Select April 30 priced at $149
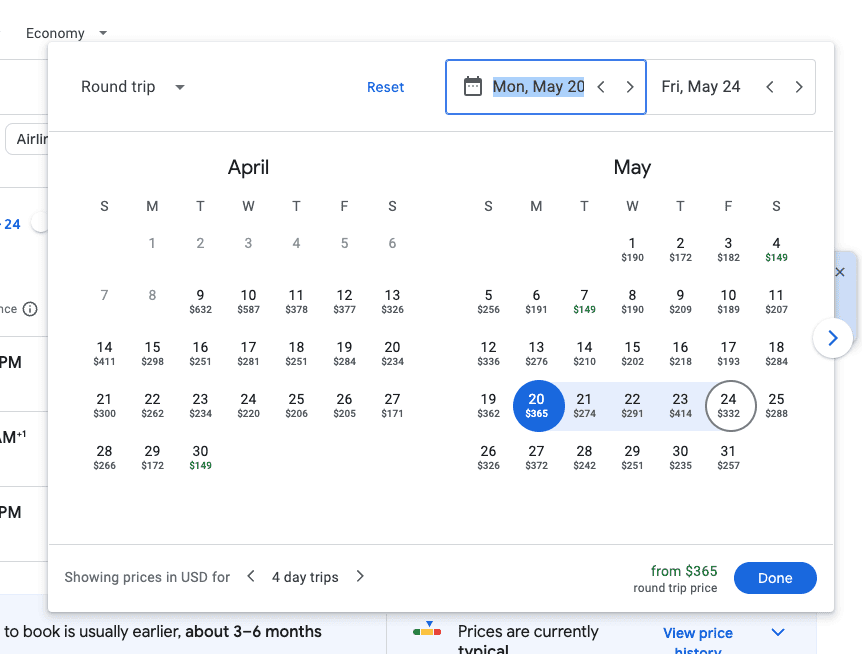The height and width of the screenshot is (654, 862). coord(200,456)
